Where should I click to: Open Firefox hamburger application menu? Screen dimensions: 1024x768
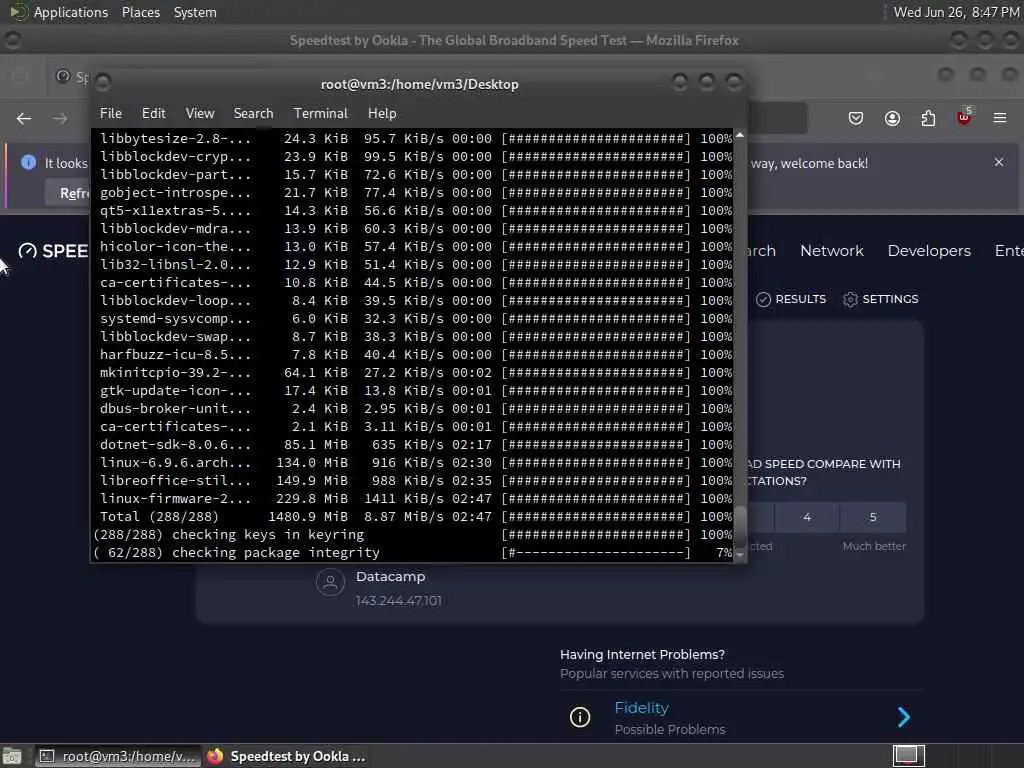pos(1000,118)
